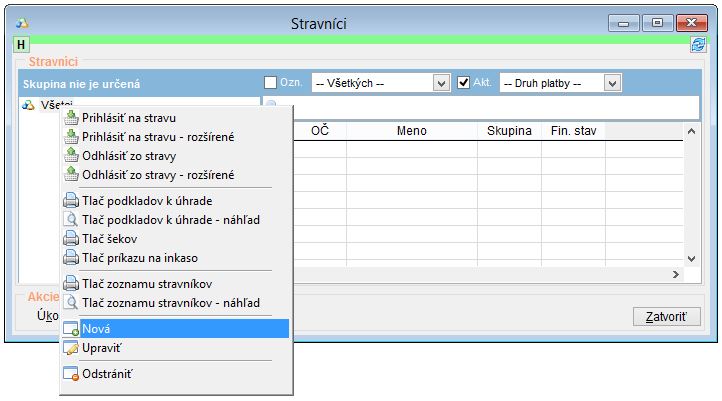
Task: Click icon beside Prihlásiť na stravu
Action: (x=71, y=118)
